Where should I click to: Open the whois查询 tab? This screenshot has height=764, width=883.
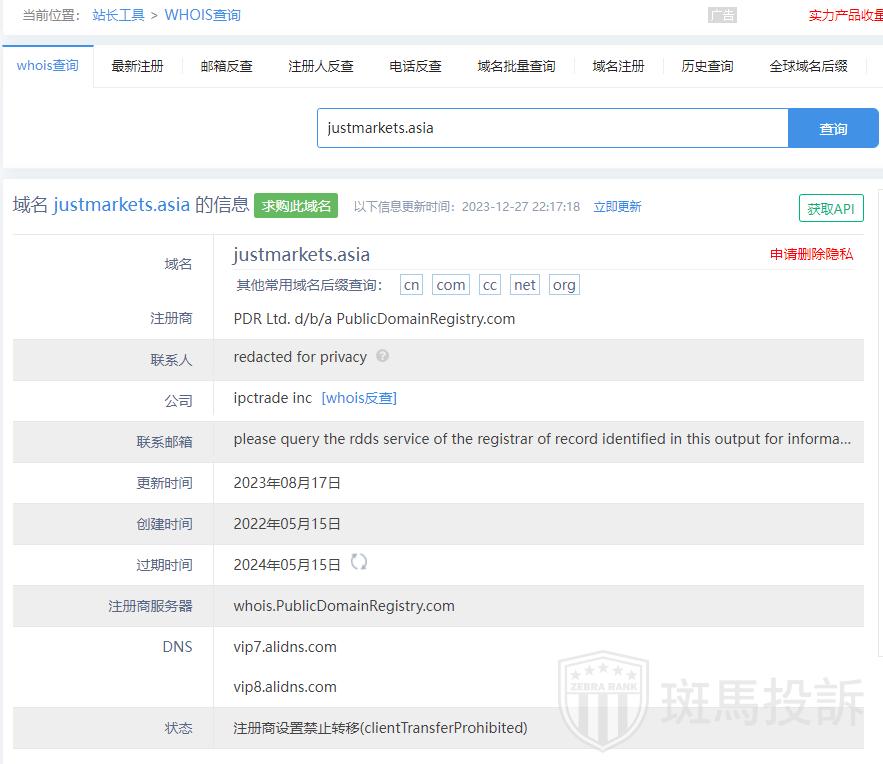click(47, 66)
